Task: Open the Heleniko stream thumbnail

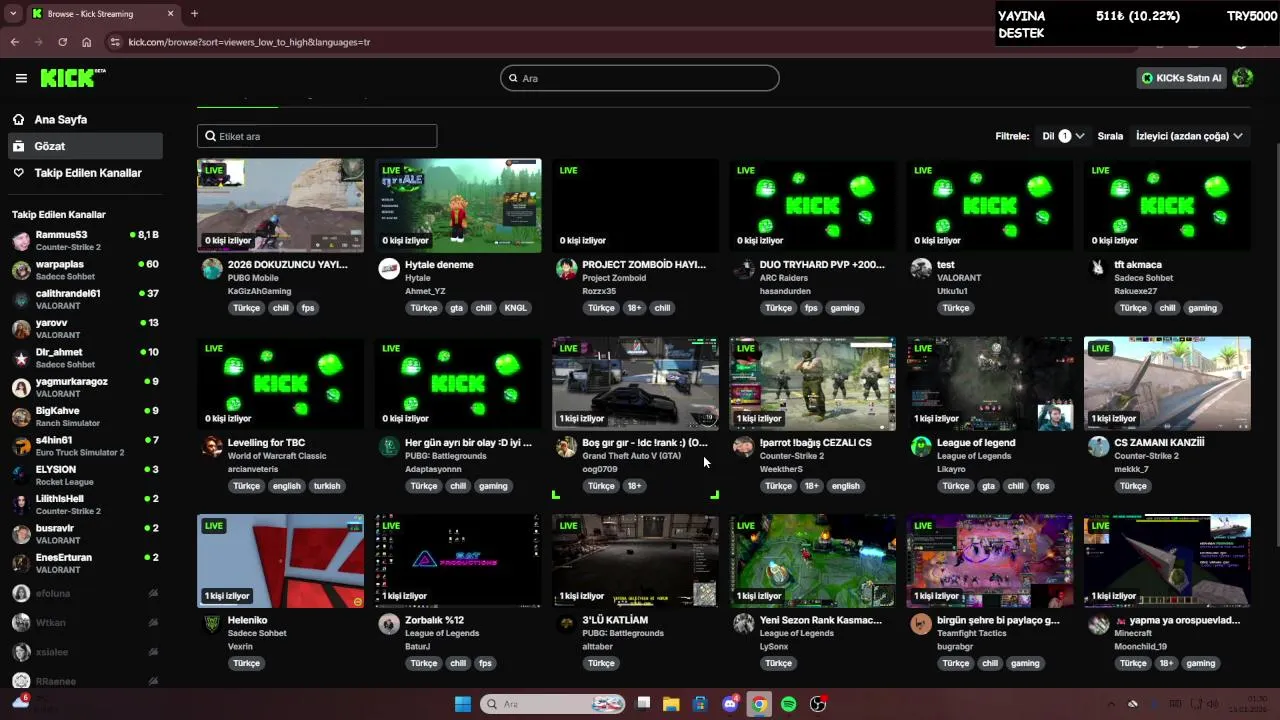Action: pyautogui.click(x=280, y=560)
